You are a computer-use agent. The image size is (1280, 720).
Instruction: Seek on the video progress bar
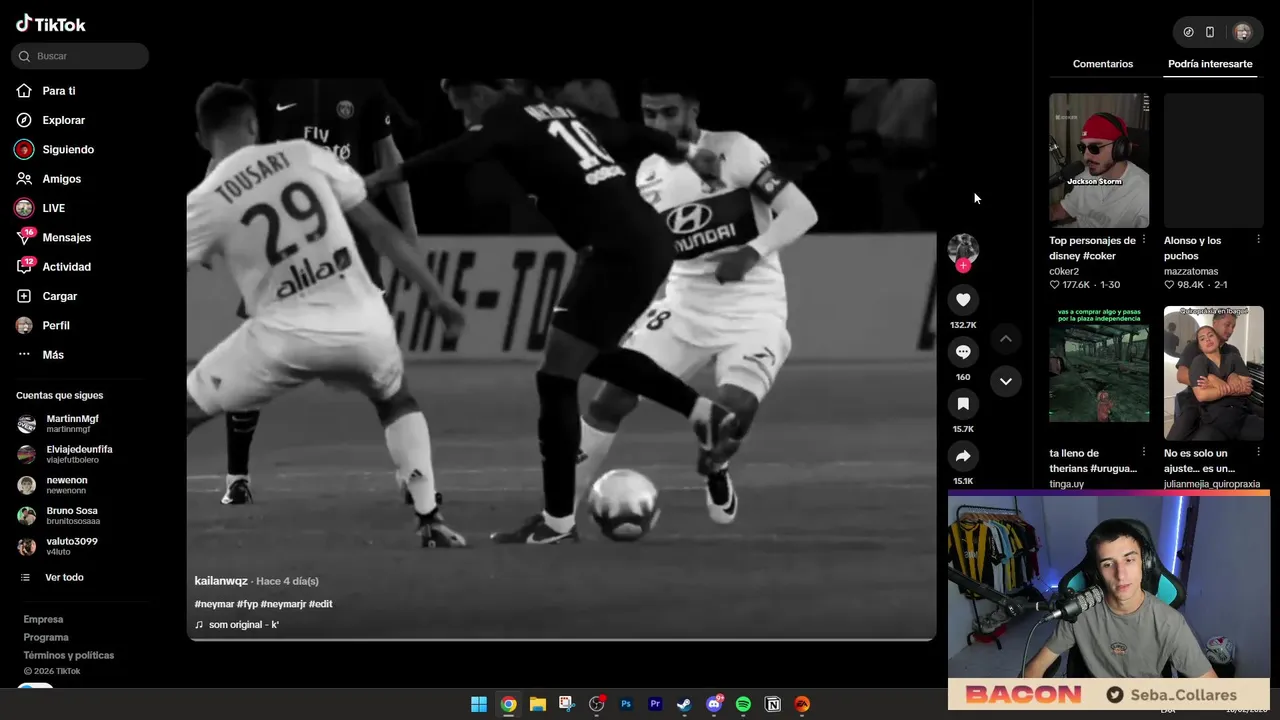pyautogui.click(x=561, y=639)
